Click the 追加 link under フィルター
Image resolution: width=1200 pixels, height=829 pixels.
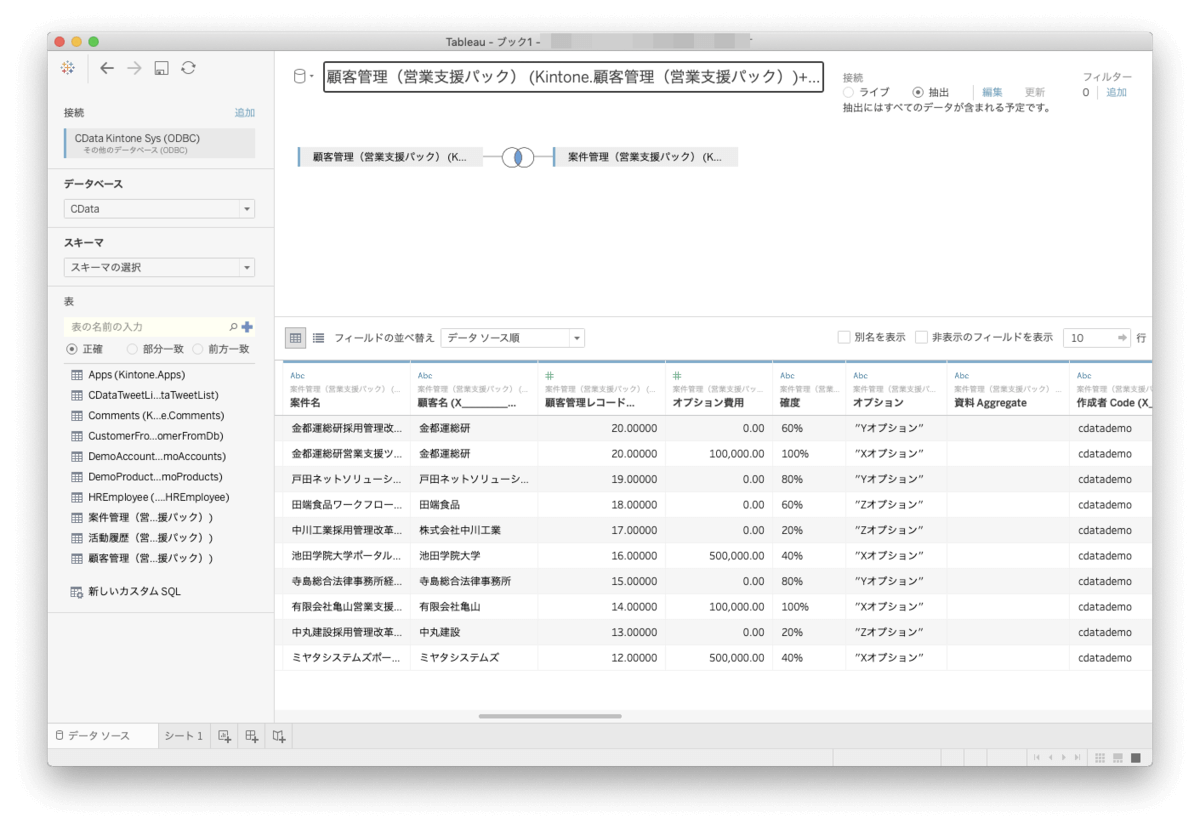1116,92
